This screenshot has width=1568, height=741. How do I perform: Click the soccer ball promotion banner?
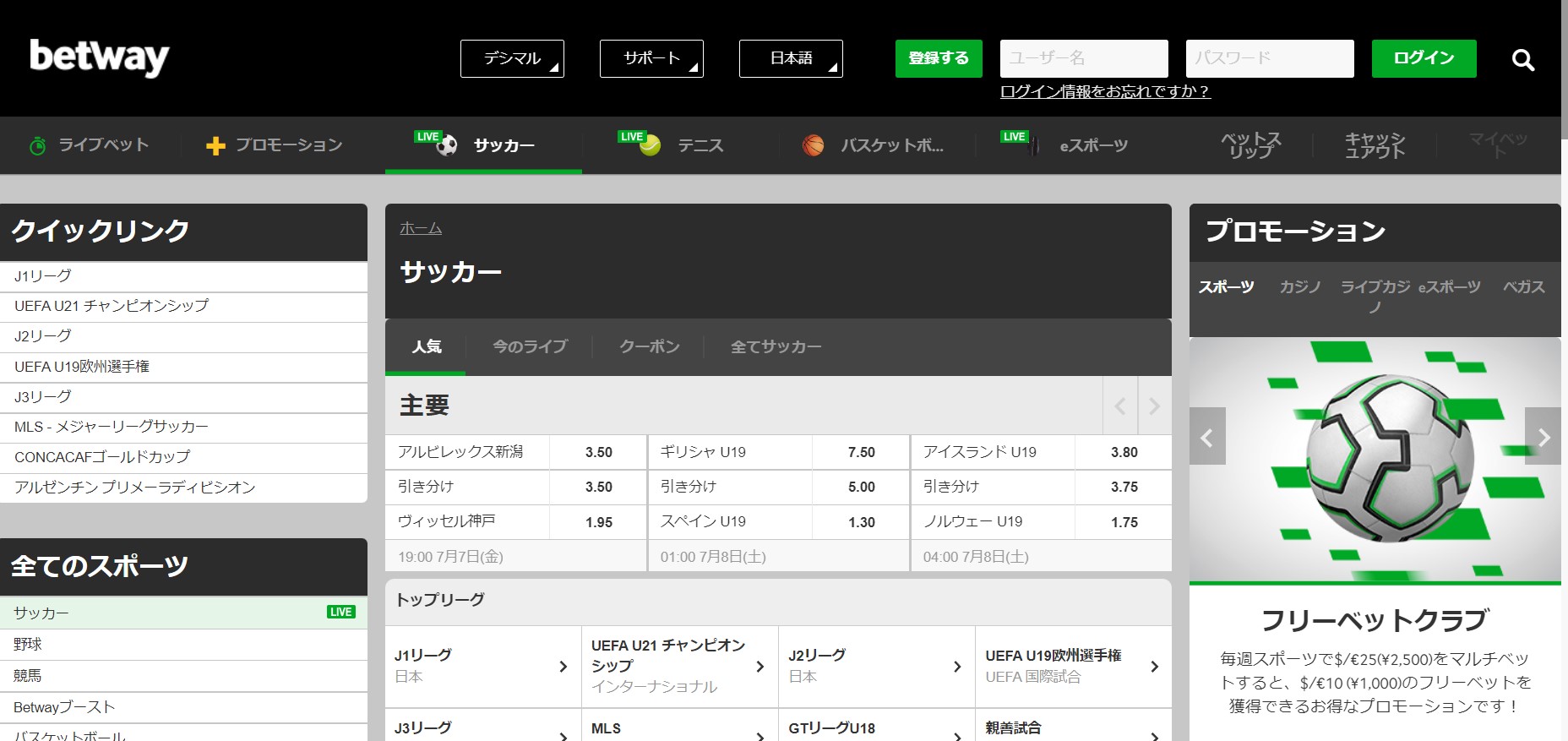pos(1375,460)
